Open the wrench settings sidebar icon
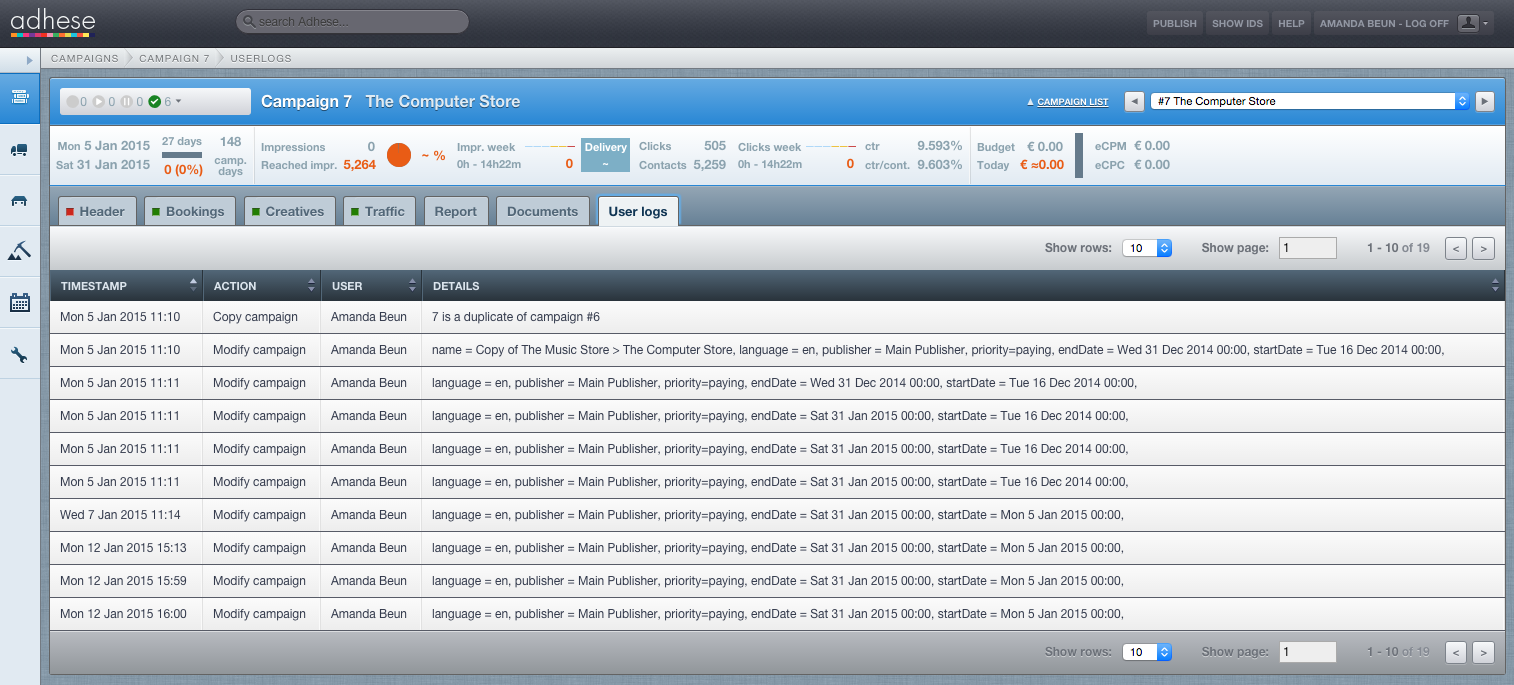The width and height of the screenshot is (1514, 685). click(x=19, y=354)
